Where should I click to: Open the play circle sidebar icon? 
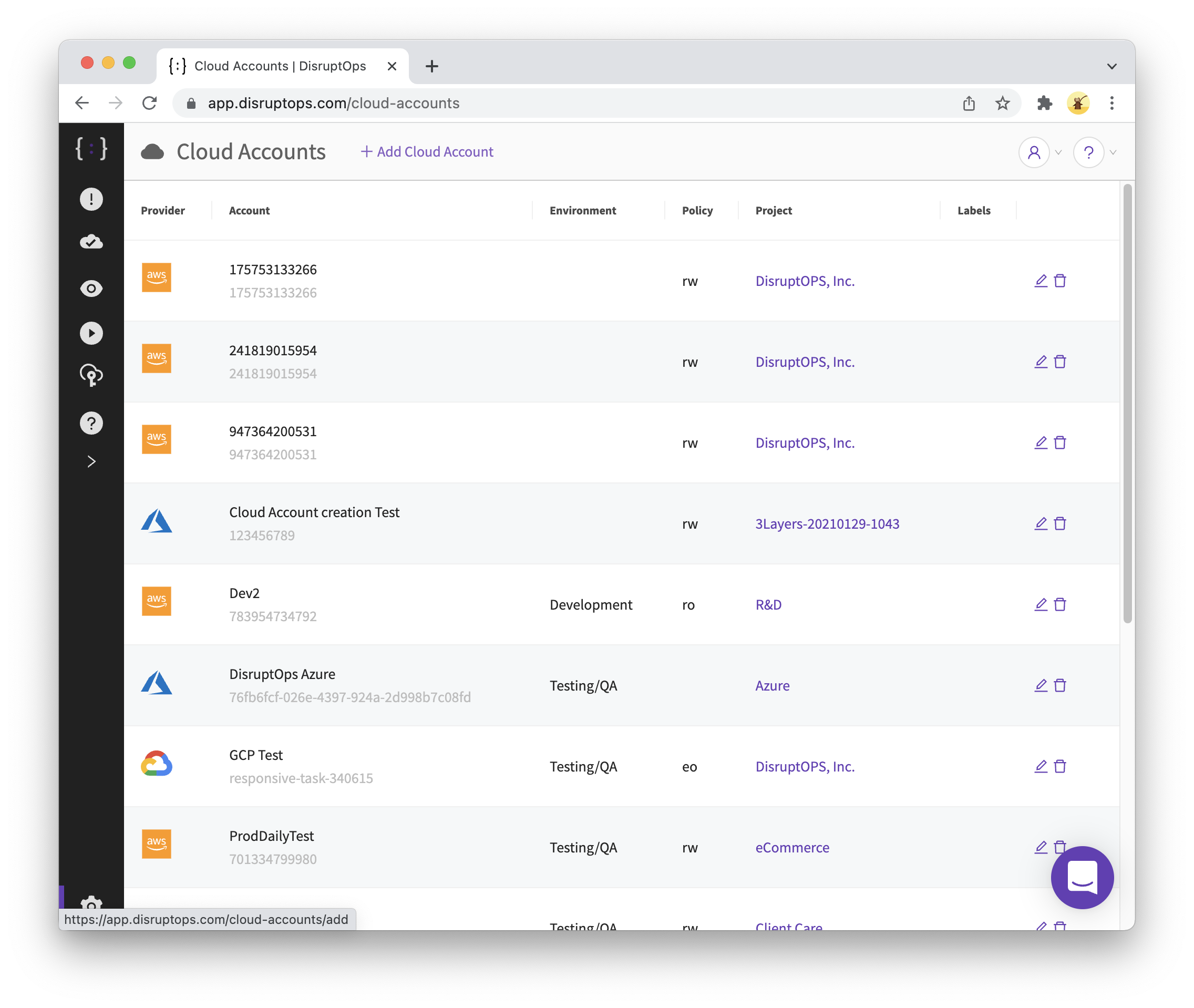click(91, 333)
